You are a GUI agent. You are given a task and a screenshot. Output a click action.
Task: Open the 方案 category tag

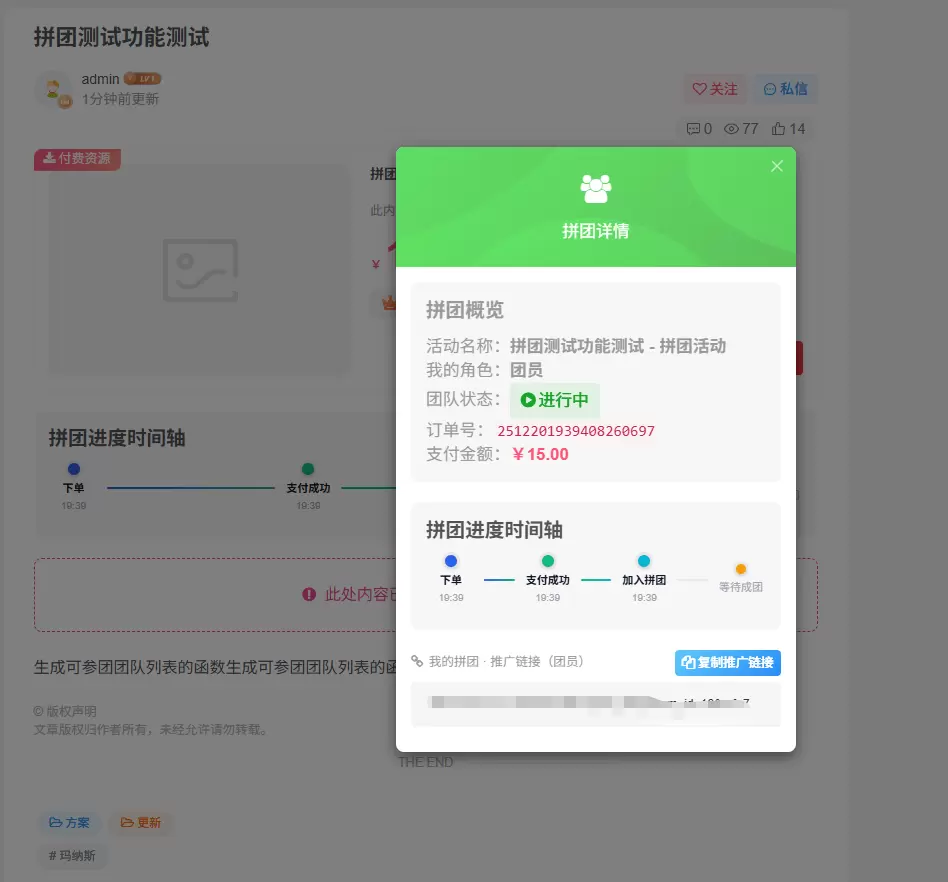point(70,822)
